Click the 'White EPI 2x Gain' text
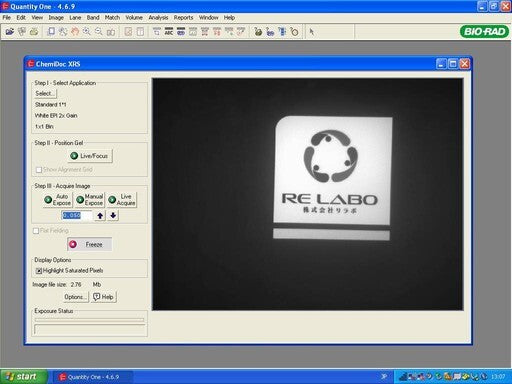The width and height of the screenshot is (512, 384). [56, 116]
